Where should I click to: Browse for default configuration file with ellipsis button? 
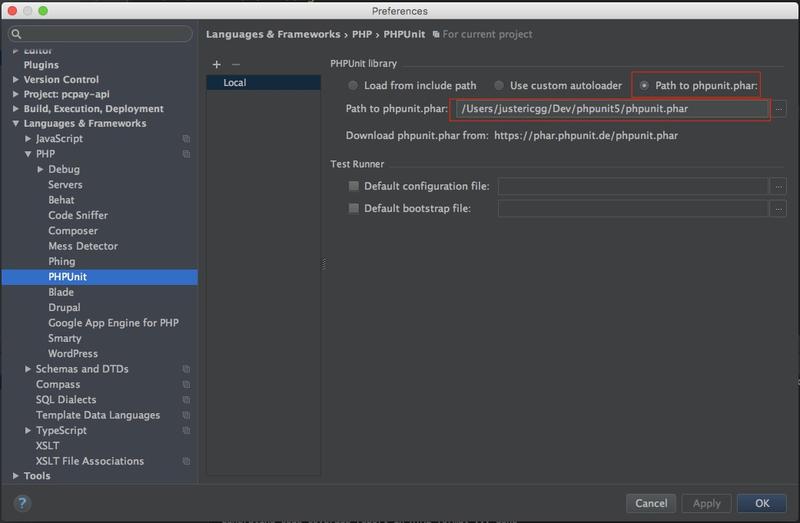[x=779, y=186]
